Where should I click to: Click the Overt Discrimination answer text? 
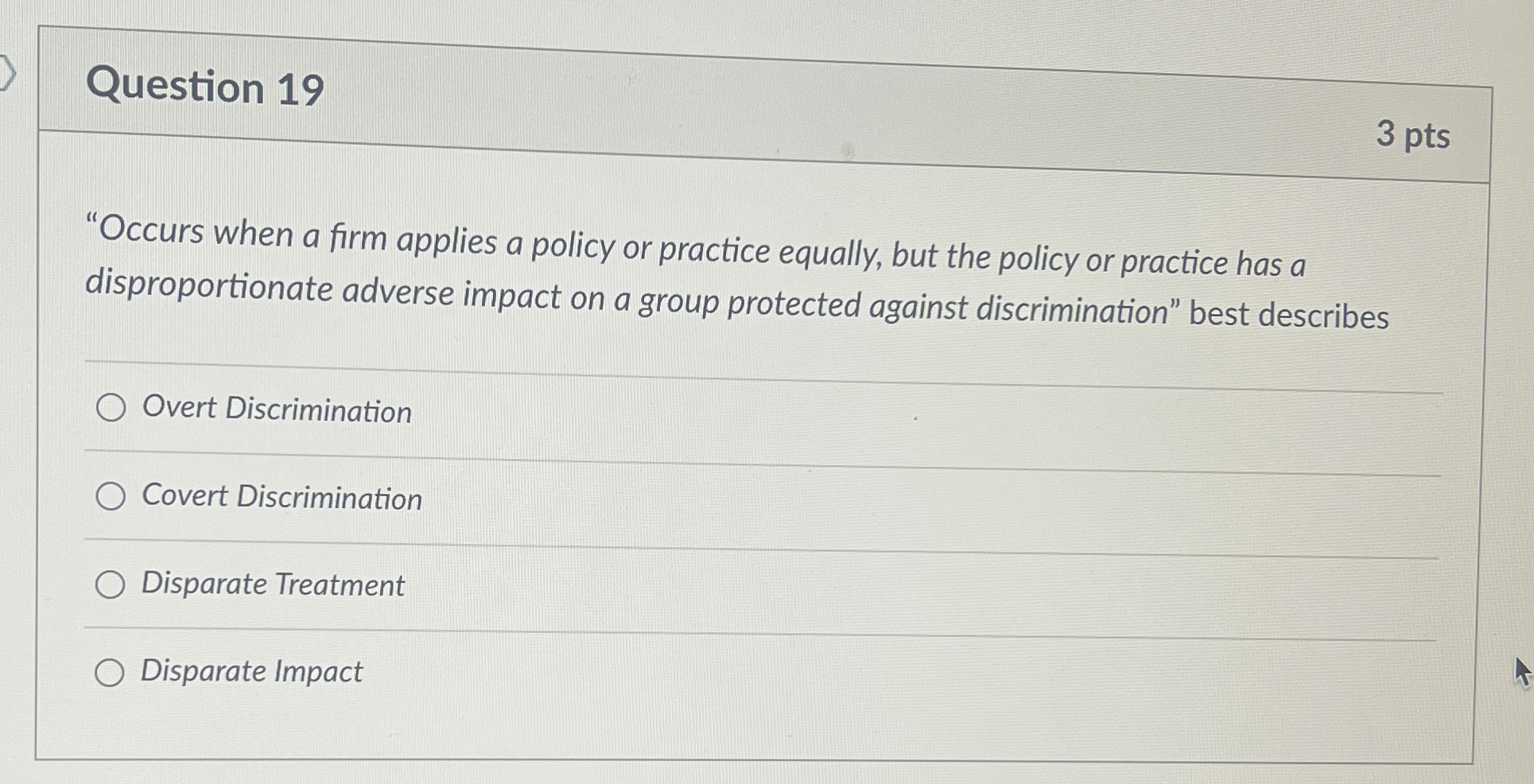[x=276, y=411]
